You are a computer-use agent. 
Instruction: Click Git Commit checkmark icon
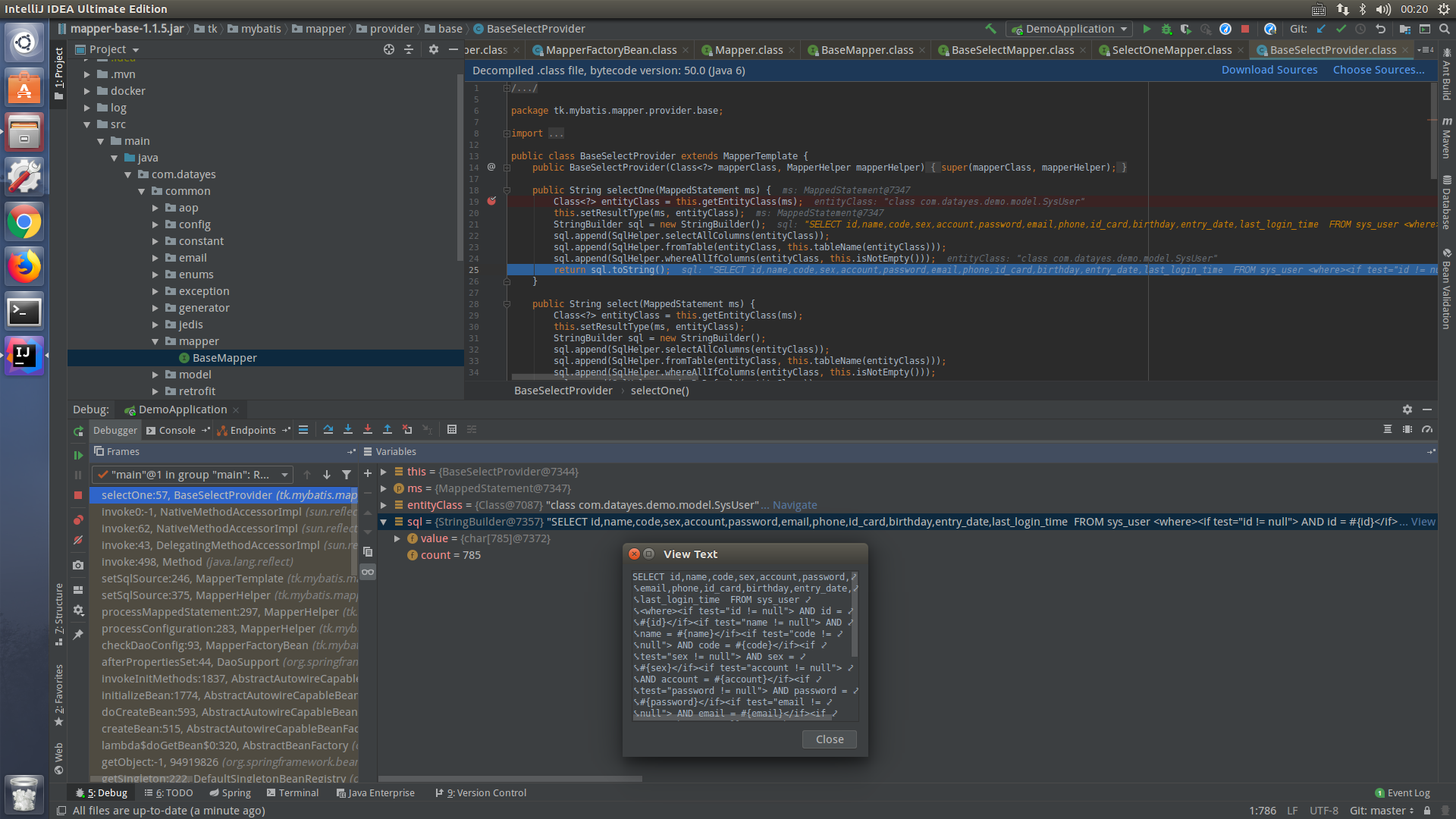1341,29
